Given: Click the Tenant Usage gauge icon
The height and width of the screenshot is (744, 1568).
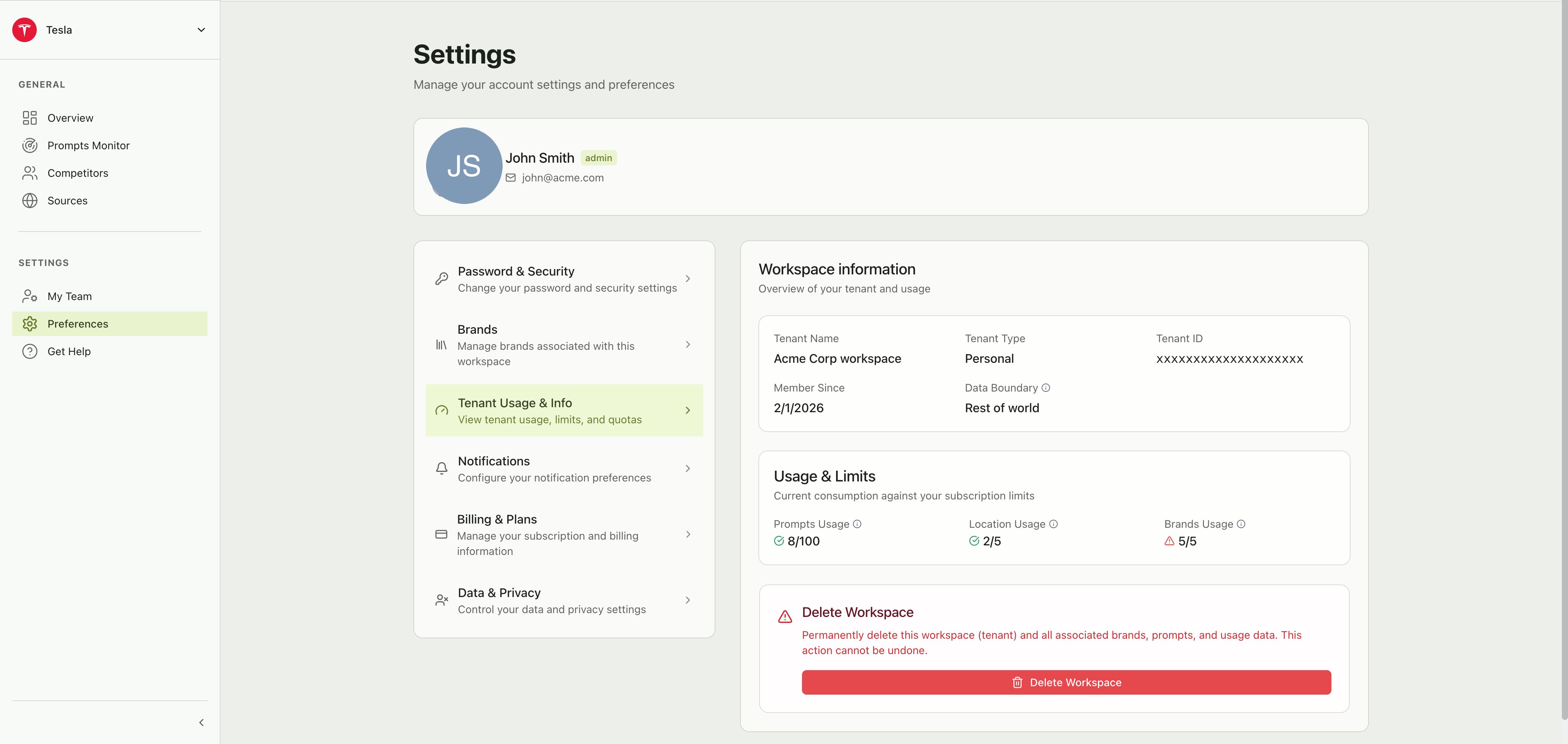Looking at the screenshot, I should (442, 411).
